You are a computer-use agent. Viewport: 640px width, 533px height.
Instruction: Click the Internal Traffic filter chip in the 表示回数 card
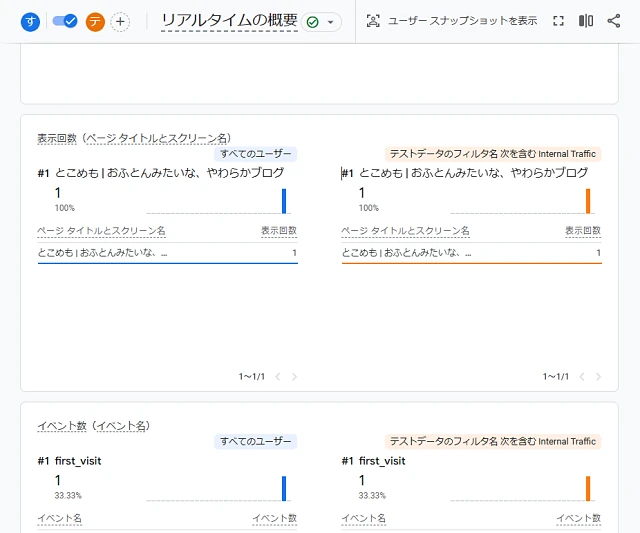click(493, 154)
